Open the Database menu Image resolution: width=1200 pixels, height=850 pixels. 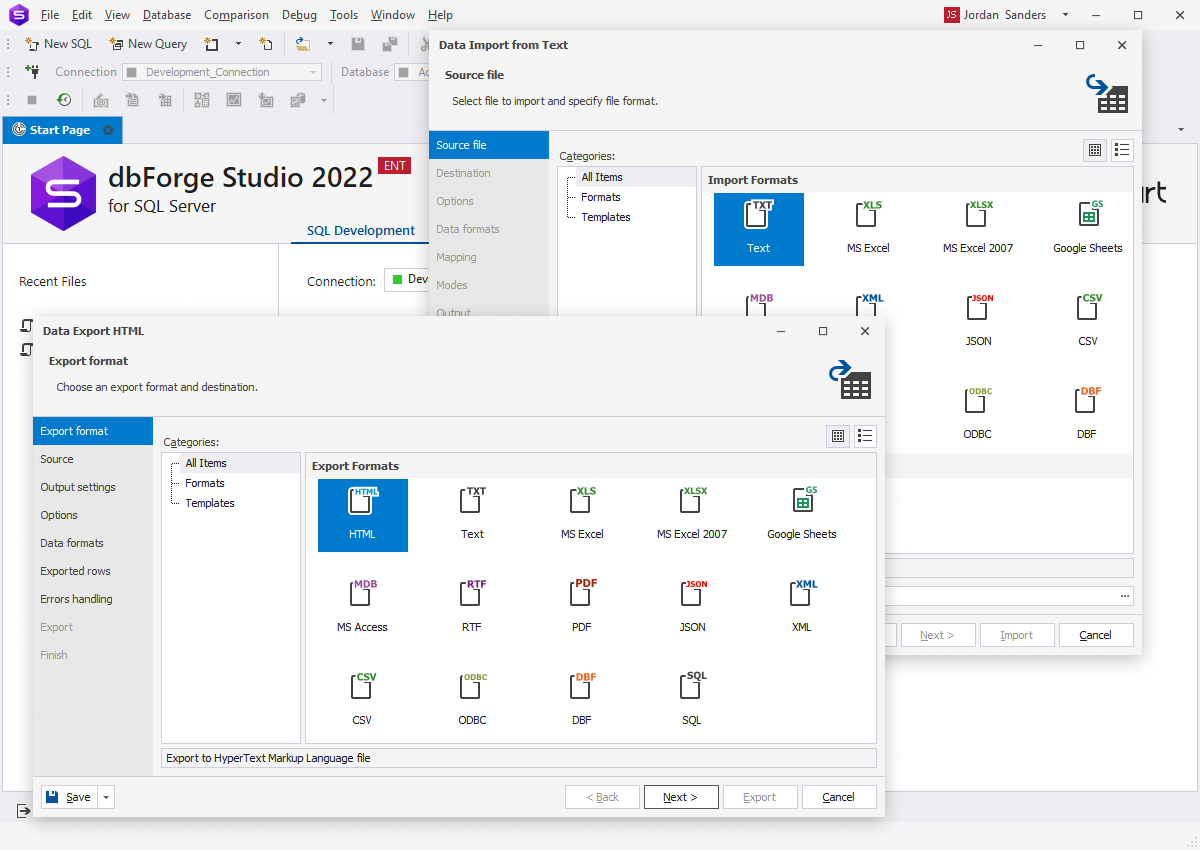click(x=166, y=14)
